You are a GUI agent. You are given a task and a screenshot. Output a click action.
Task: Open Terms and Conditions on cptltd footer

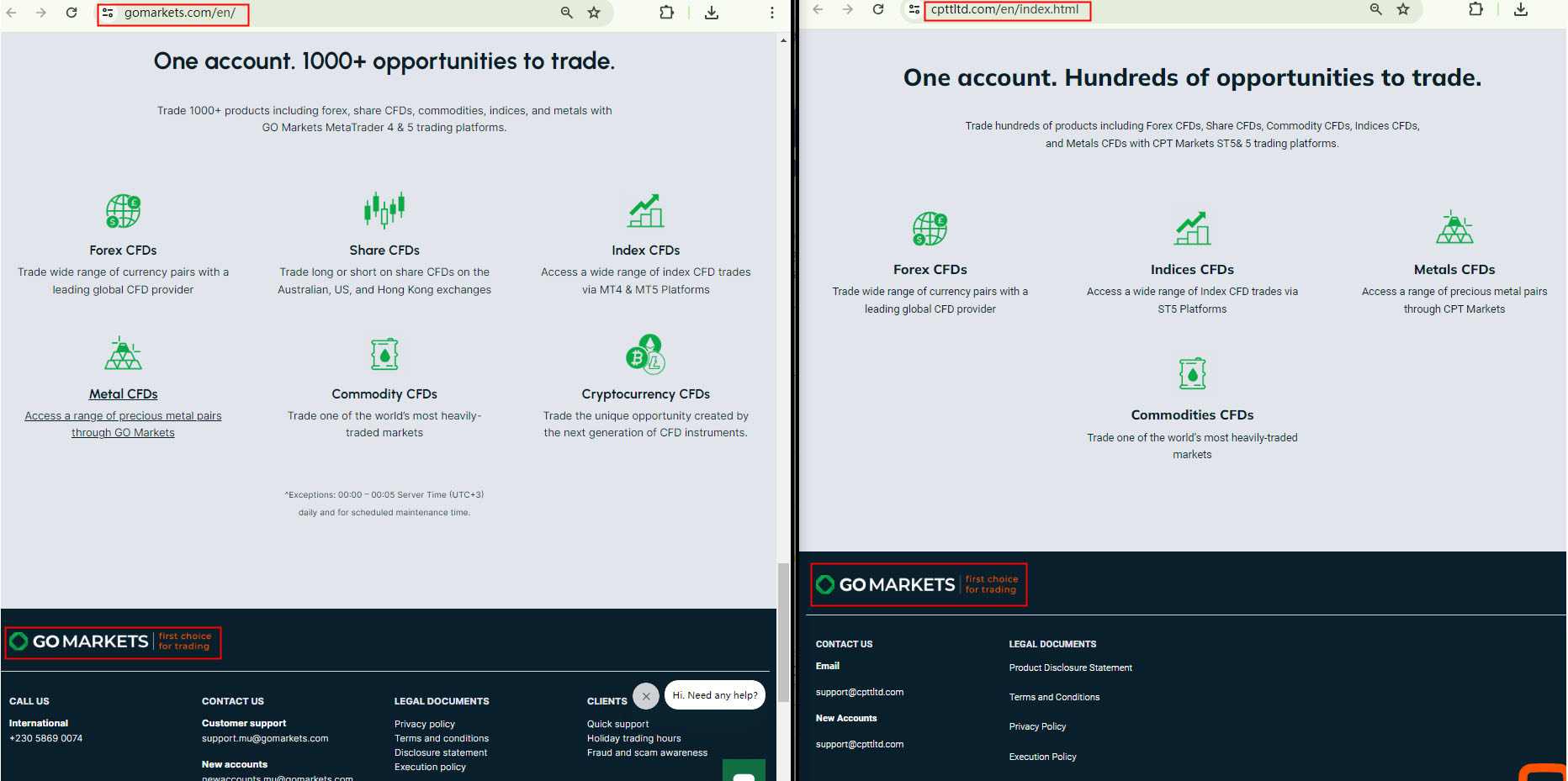tap(1054, 697)
